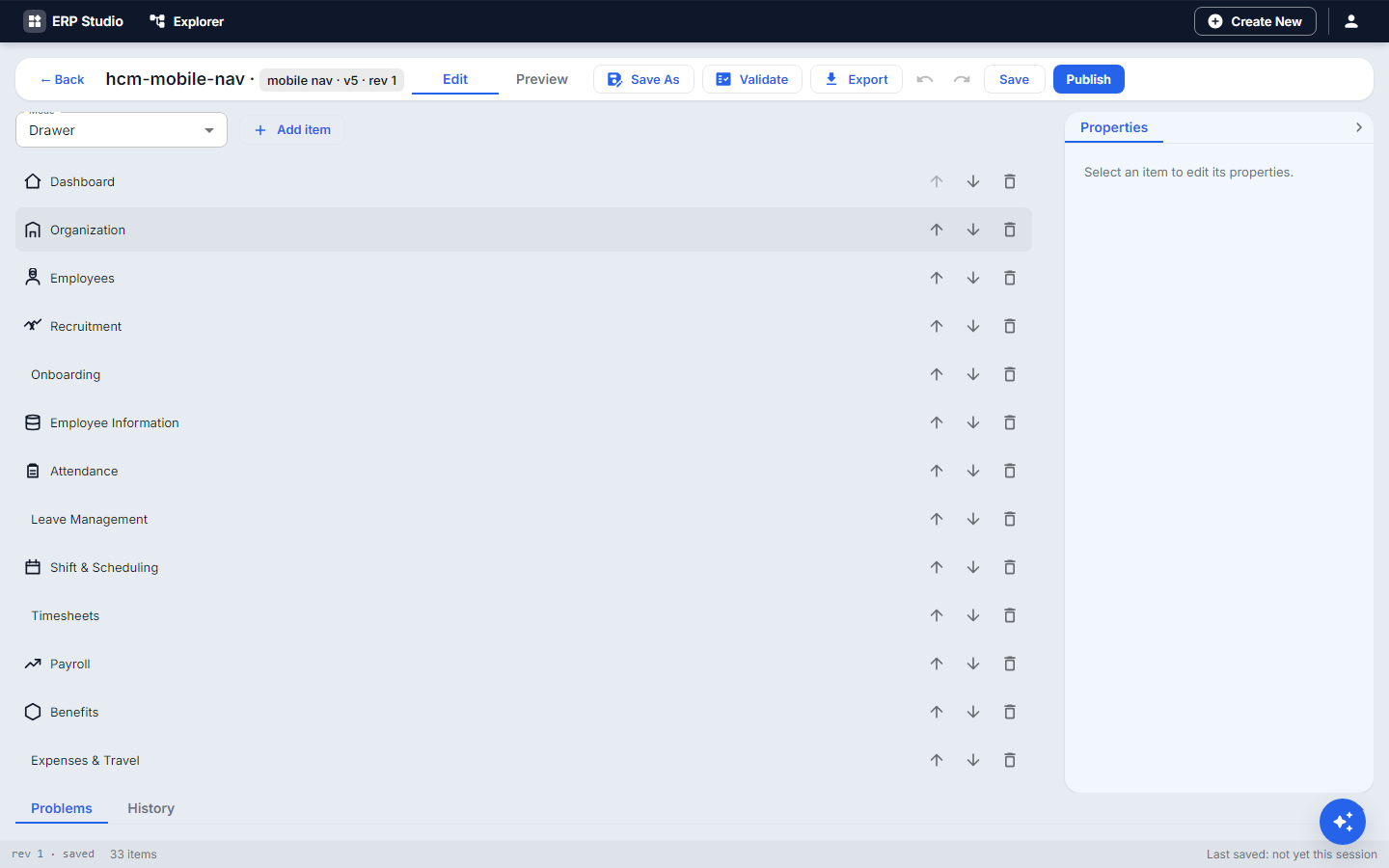Delete the Leave Management item

(x=1010, y=519)
